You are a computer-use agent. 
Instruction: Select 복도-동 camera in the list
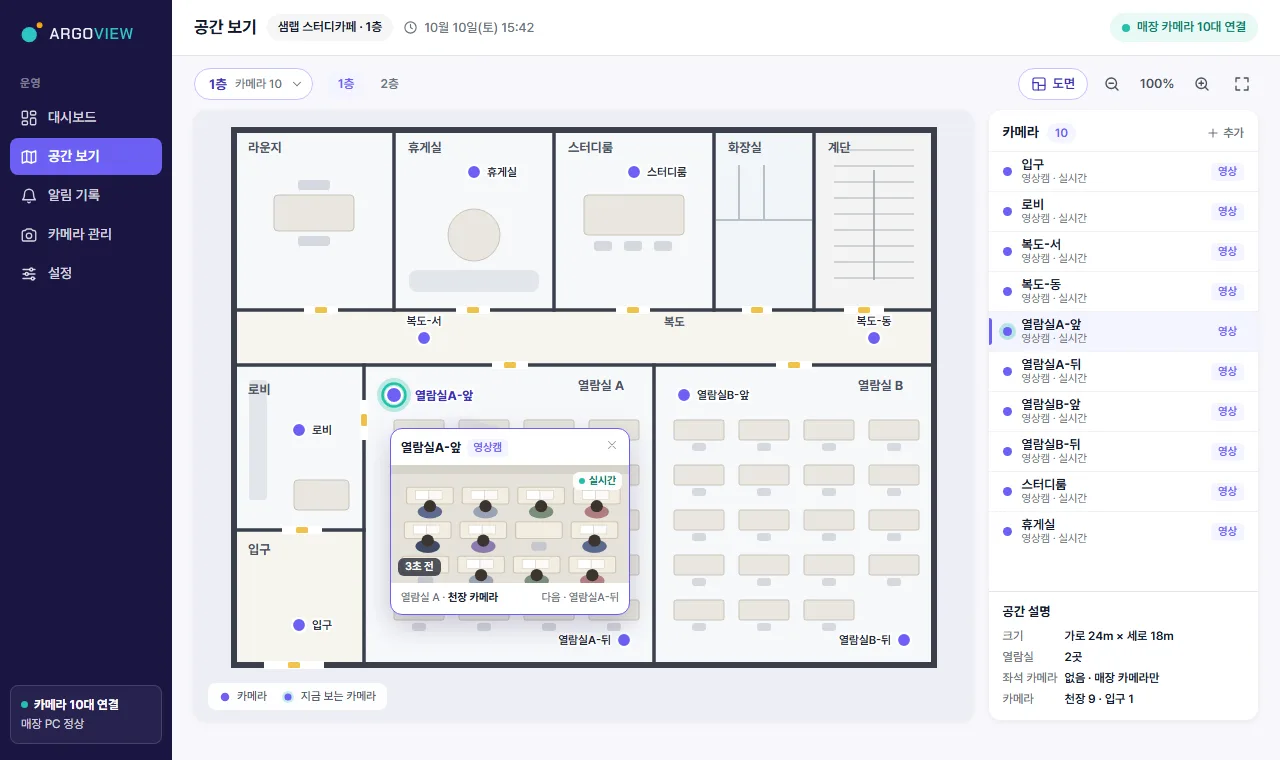(x=1123, y=291)
